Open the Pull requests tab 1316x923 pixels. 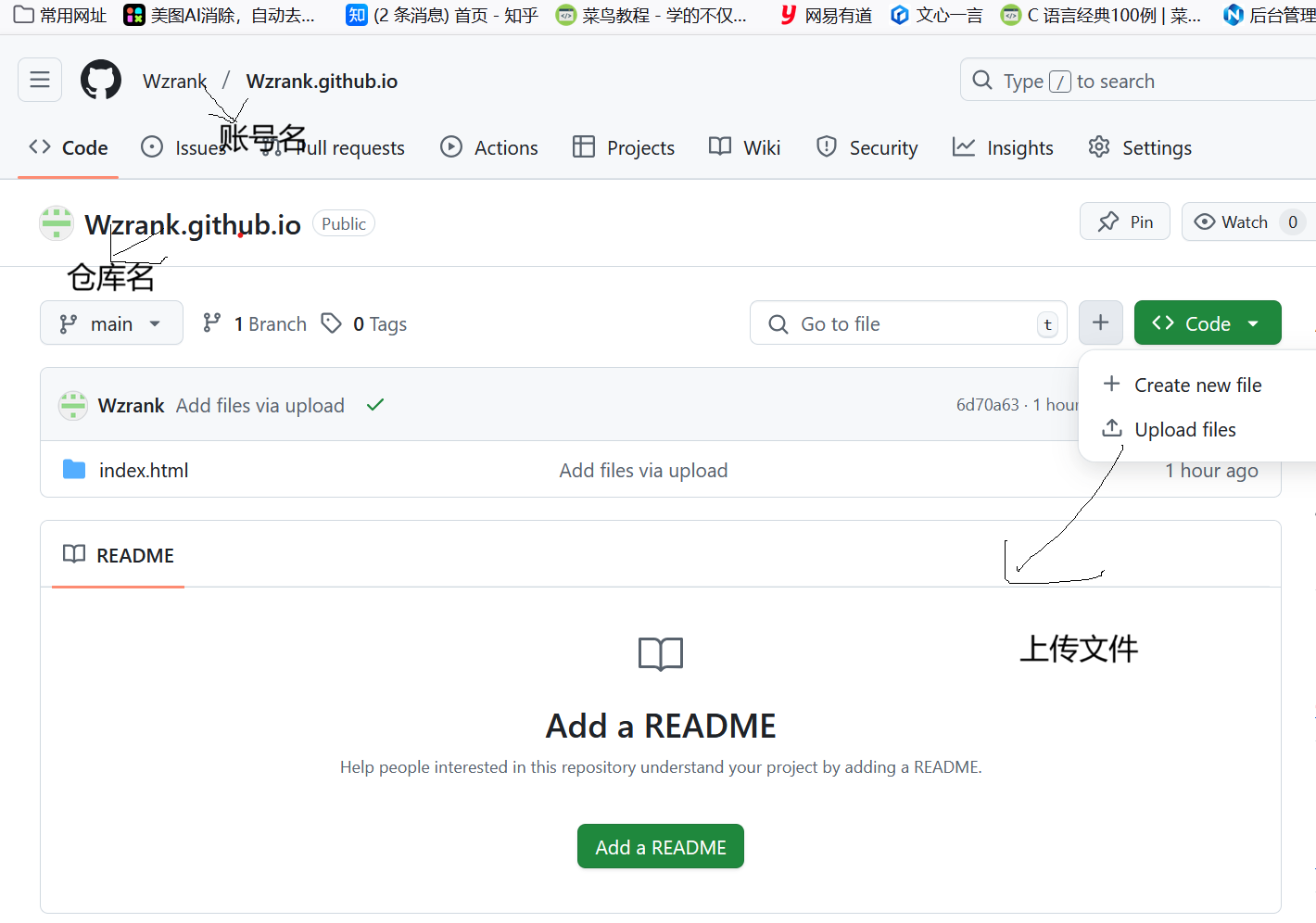click(x=333, y=147)
